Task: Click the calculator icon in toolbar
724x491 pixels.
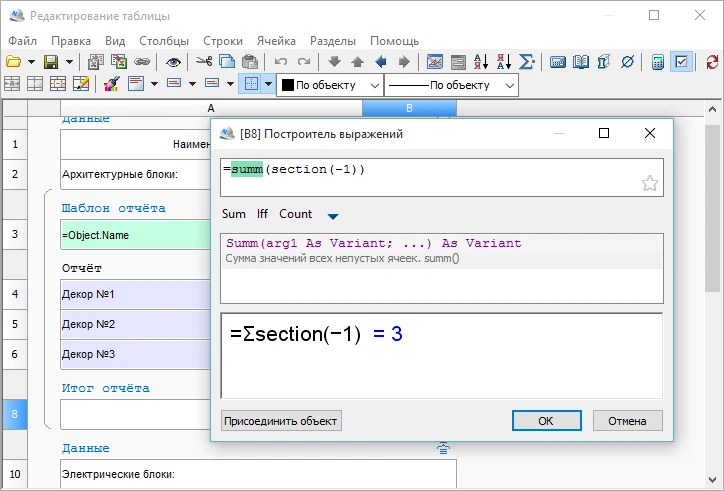Action: pyautogui.click(x=658, y=62)
